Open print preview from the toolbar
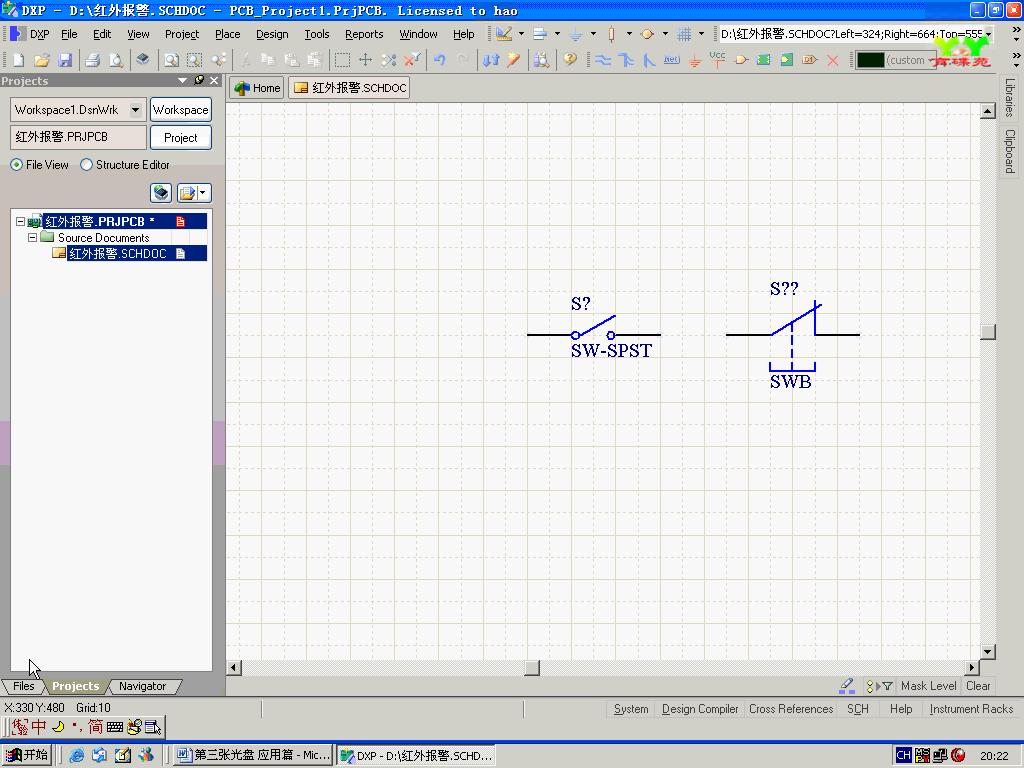Image resolution: width=1024 pixels, height=768 pixels. click(x=116, y=60)
